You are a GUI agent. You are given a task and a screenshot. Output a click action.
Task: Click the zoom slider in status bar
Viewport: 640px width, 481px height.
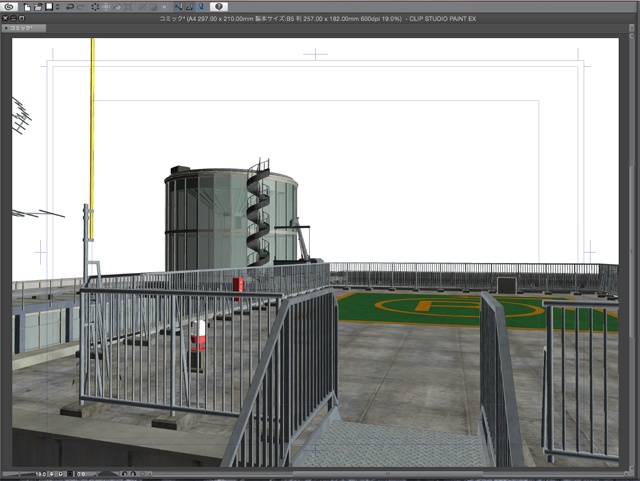(x=18, y=474)
